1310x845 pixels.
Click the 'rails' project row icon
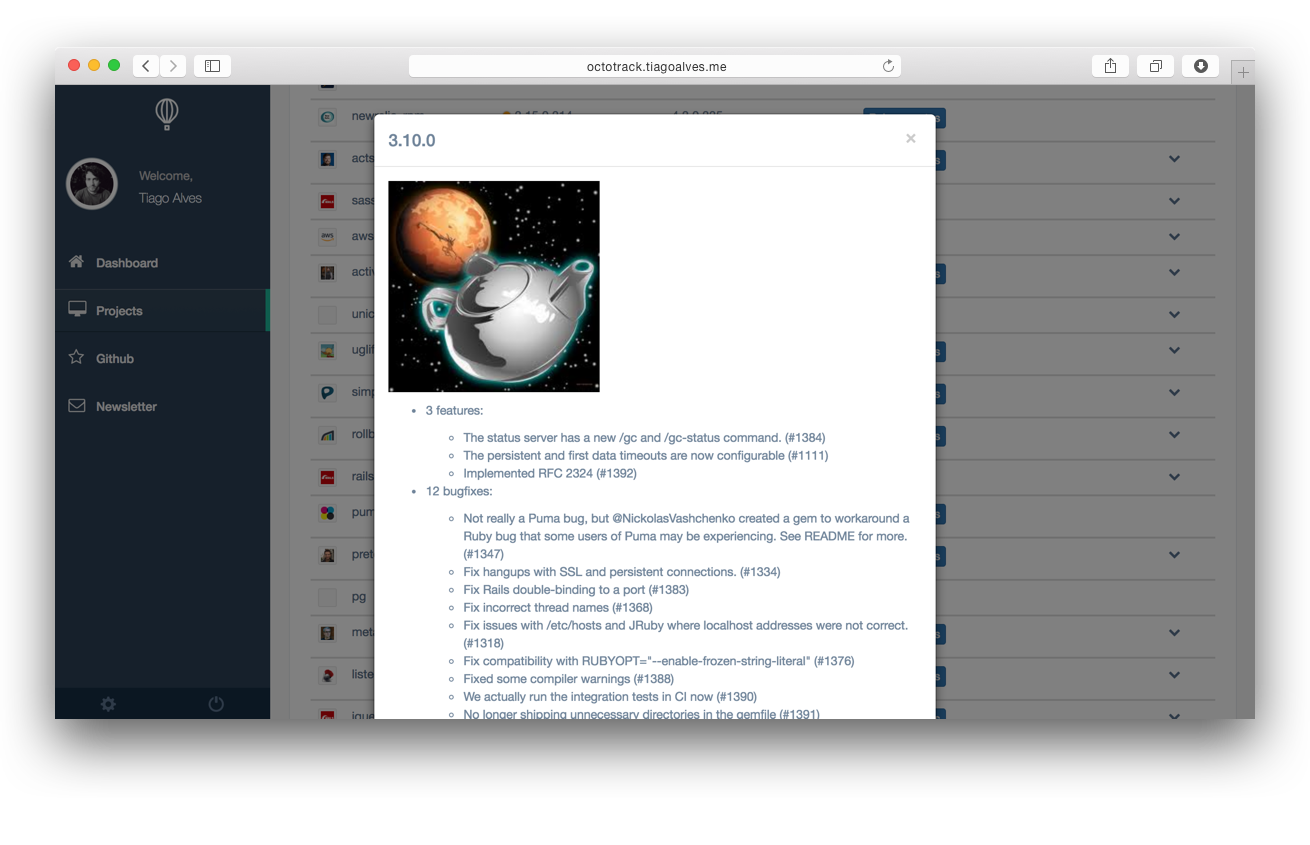tap(327, 477)
